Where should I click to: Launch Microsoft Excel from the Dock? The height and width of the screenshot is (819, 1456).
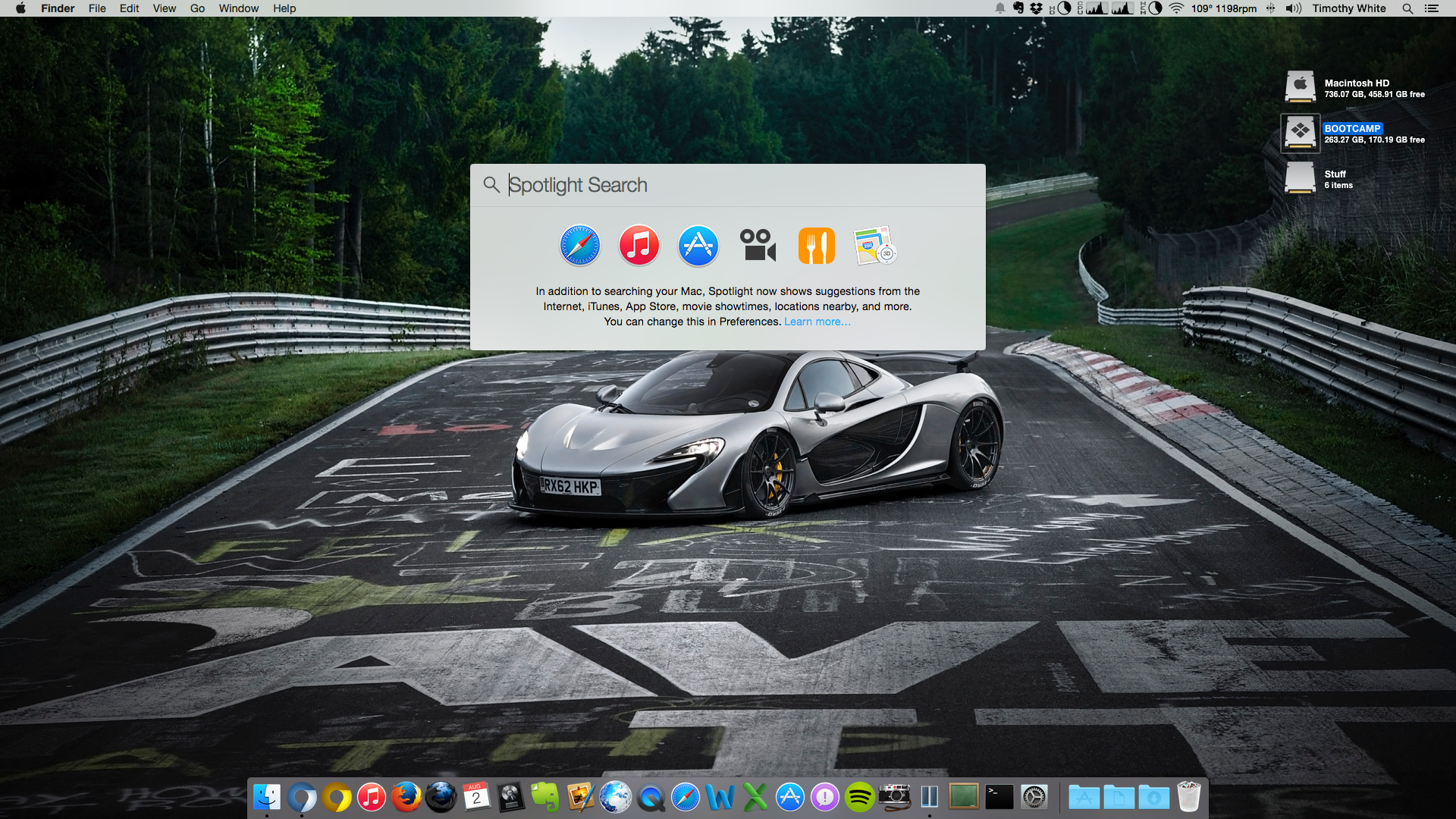coord(755,797)
